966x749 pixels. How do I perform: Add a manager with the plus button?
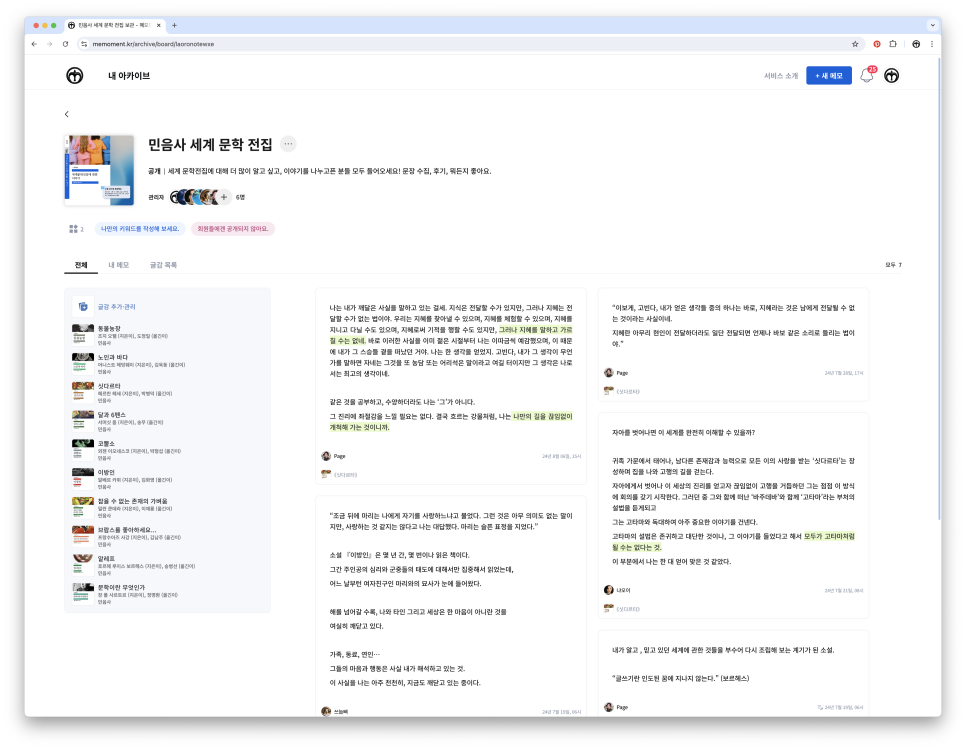[x=224, y=197]
